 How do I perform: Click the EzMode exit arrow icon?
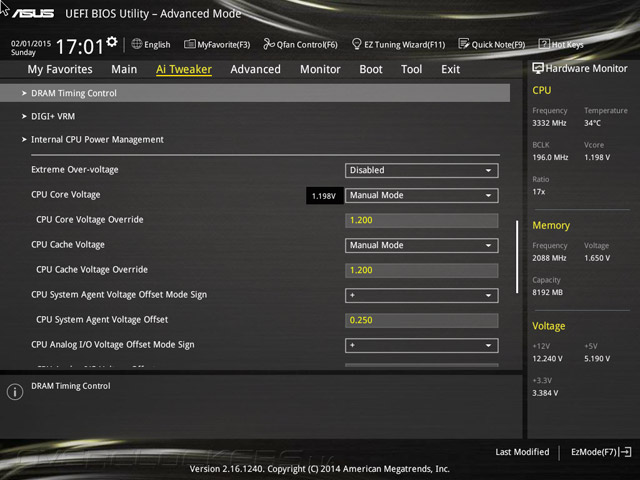(x=625, y=452)
